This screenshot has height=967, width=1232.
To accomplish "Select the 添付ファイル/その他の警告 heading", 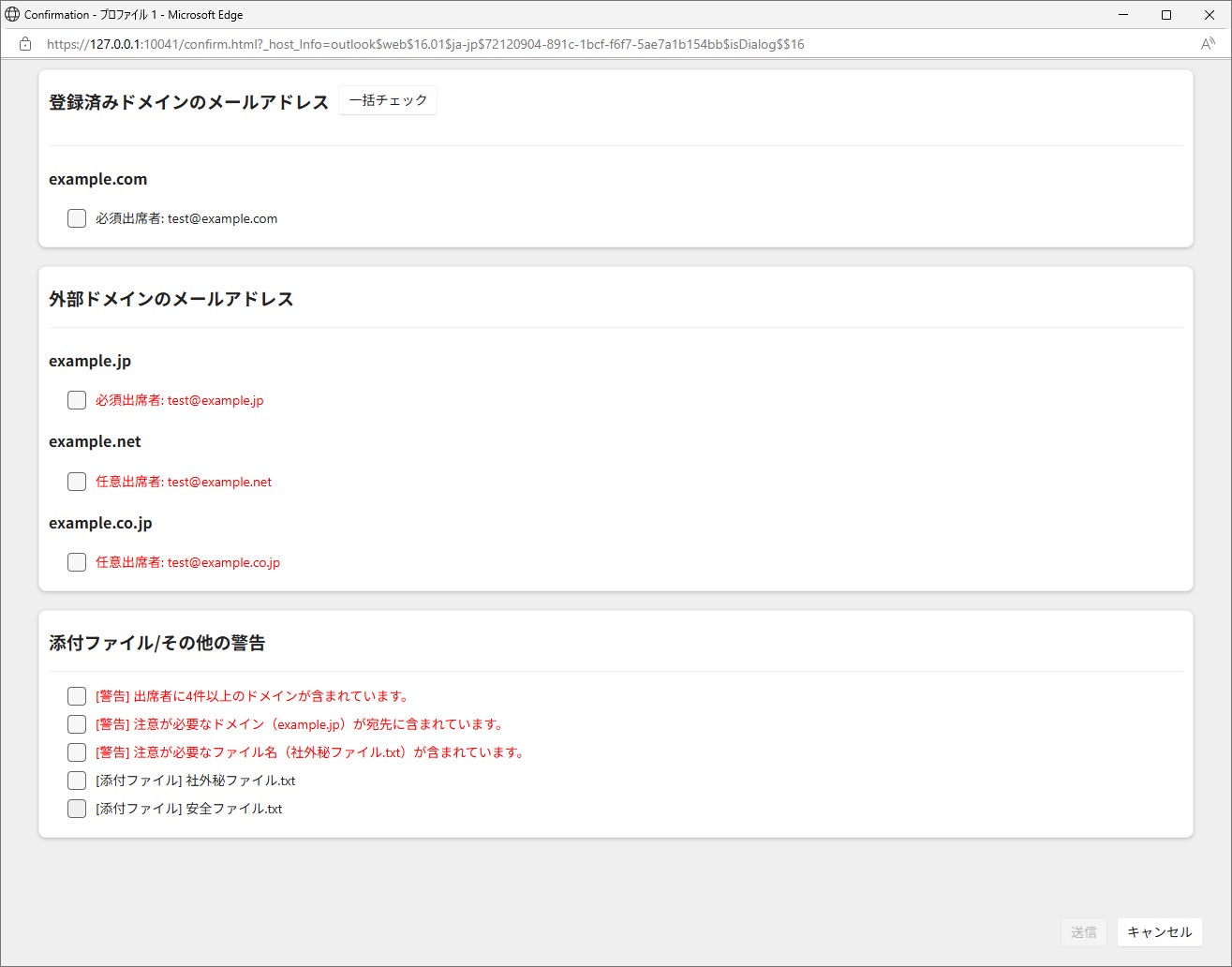I will [x=157, y=643].
